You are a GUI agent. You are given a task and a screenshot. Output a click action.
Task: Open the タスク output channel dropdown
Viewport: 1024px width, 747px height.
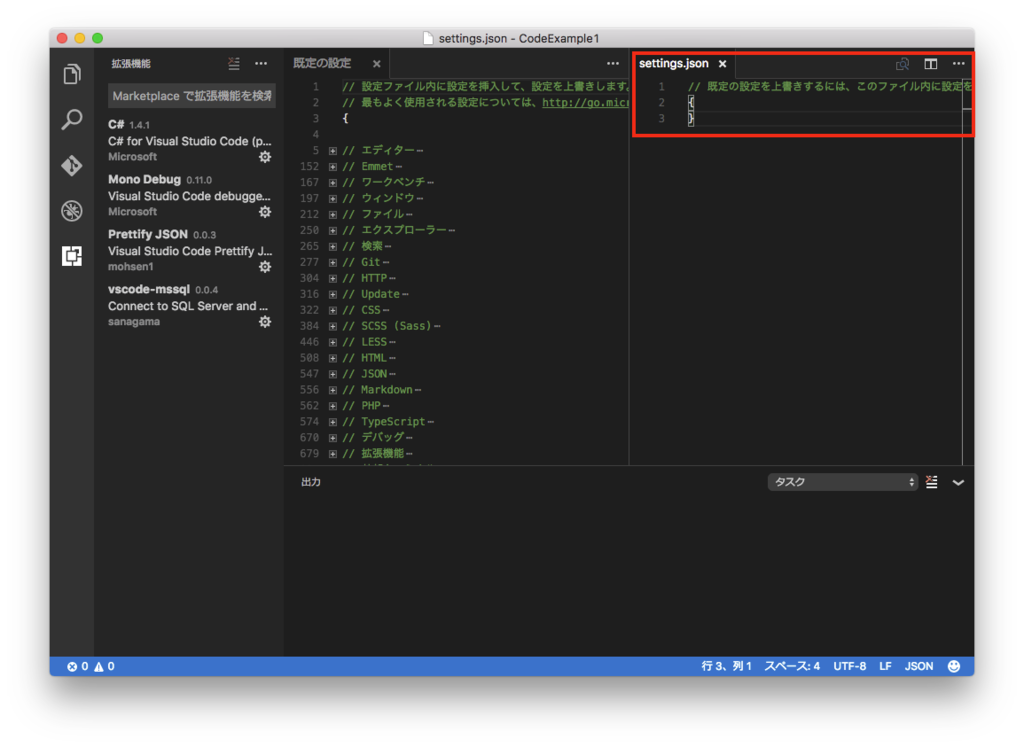pos(842,482)
